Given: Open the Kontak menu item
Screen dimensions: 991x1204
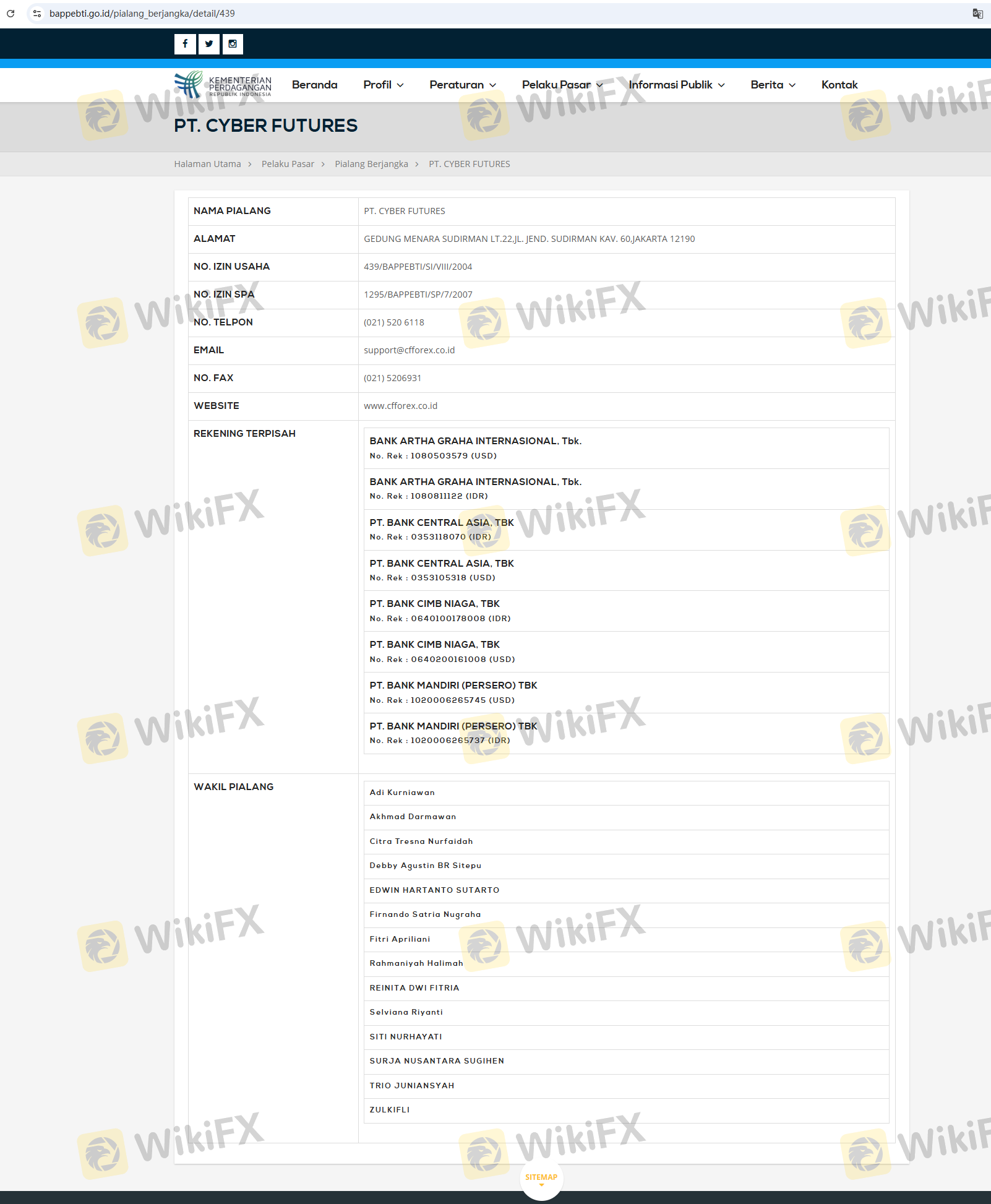Looking at the screenshot, I should click(839, 85).
